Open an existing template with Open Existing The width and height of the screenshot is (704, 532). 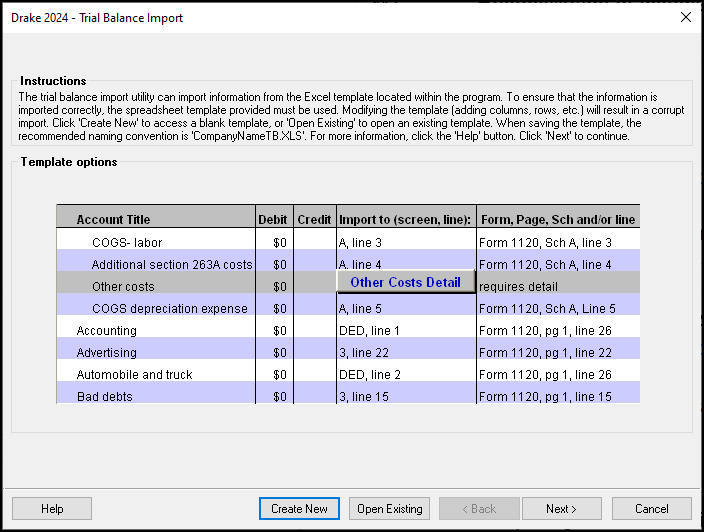pos(389,509)
